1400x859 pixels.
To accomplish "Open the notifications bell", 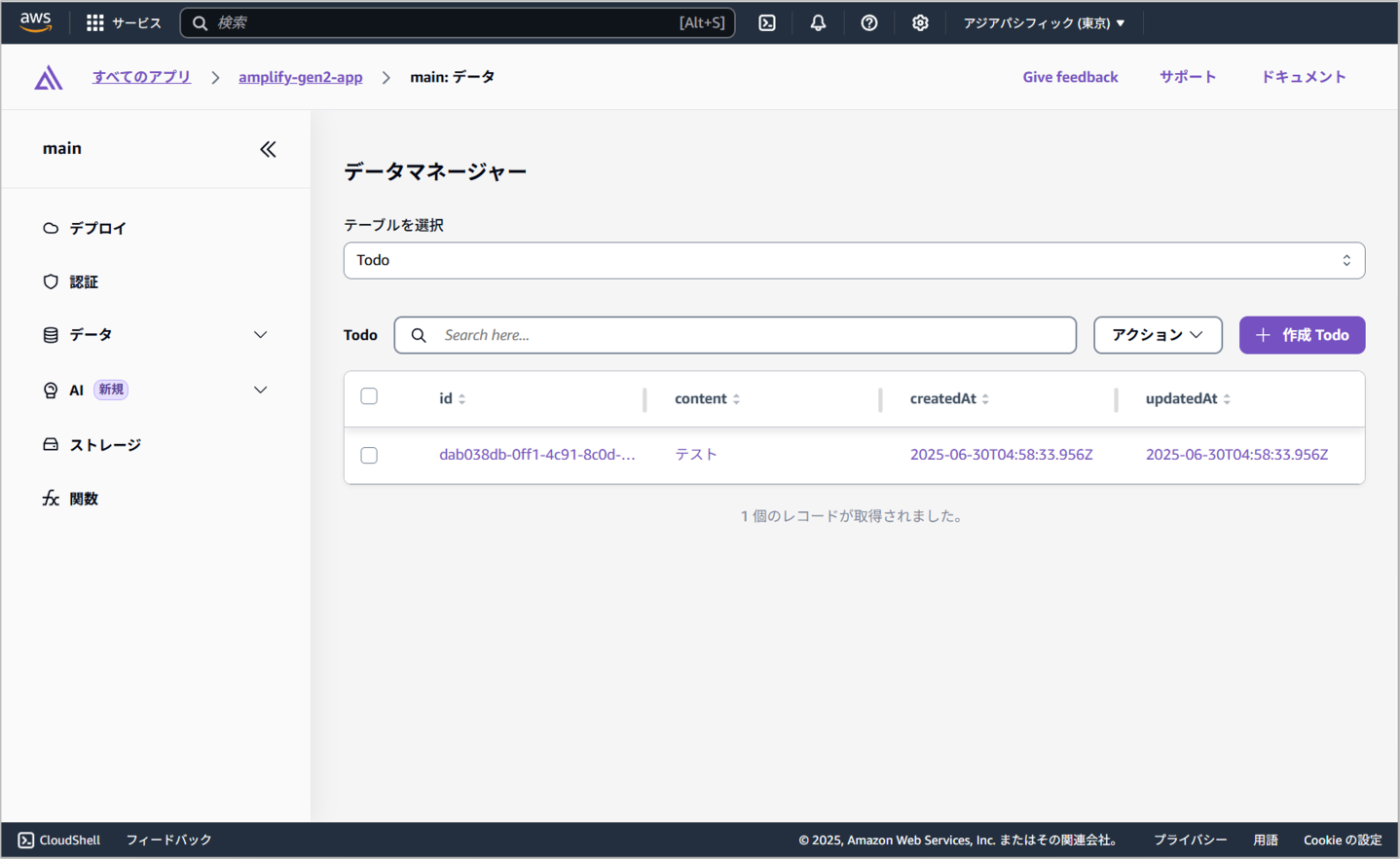I will point(818,22).
